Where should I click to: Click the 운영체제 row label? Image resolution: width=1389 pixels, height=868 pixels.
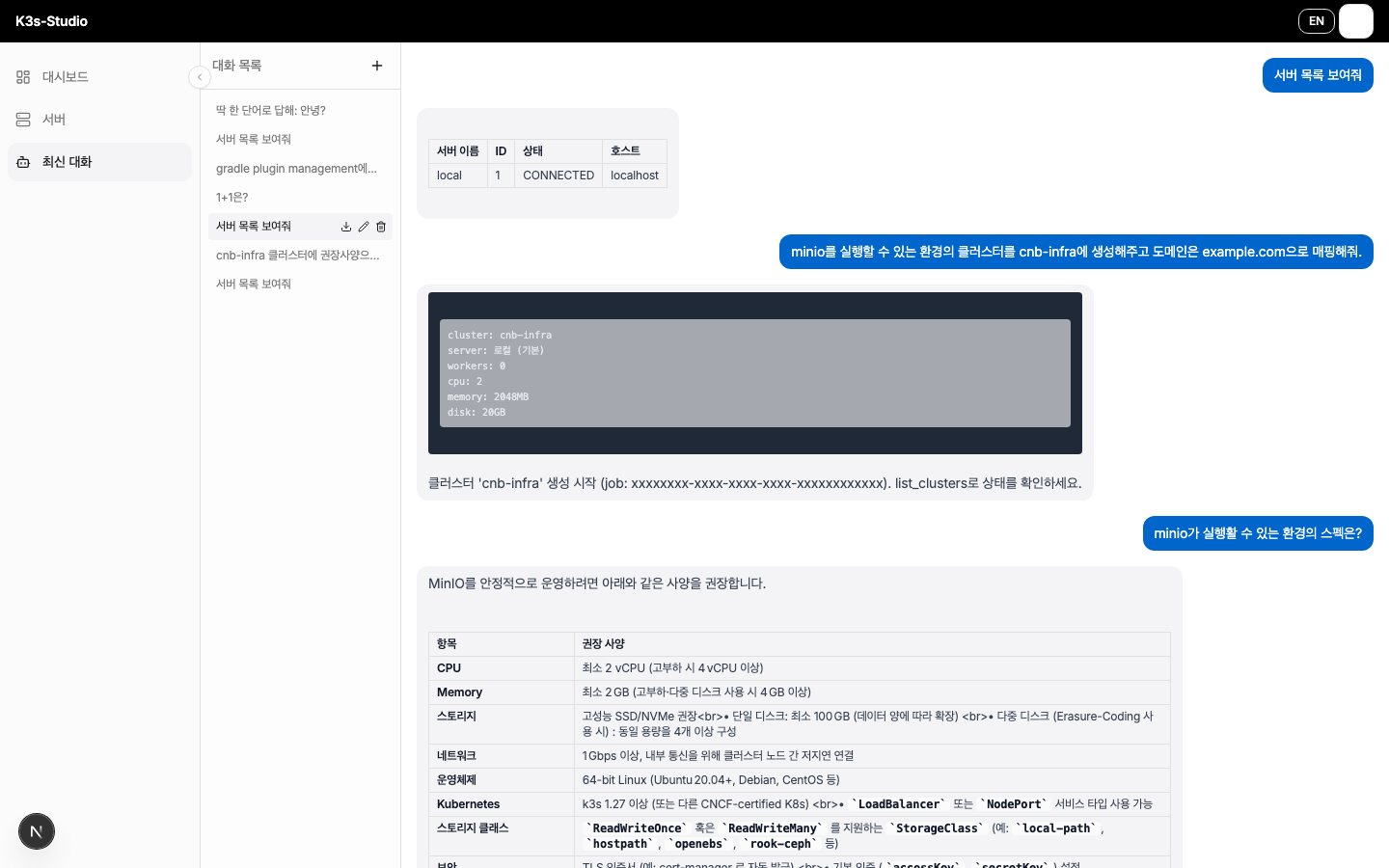(502, 780)
